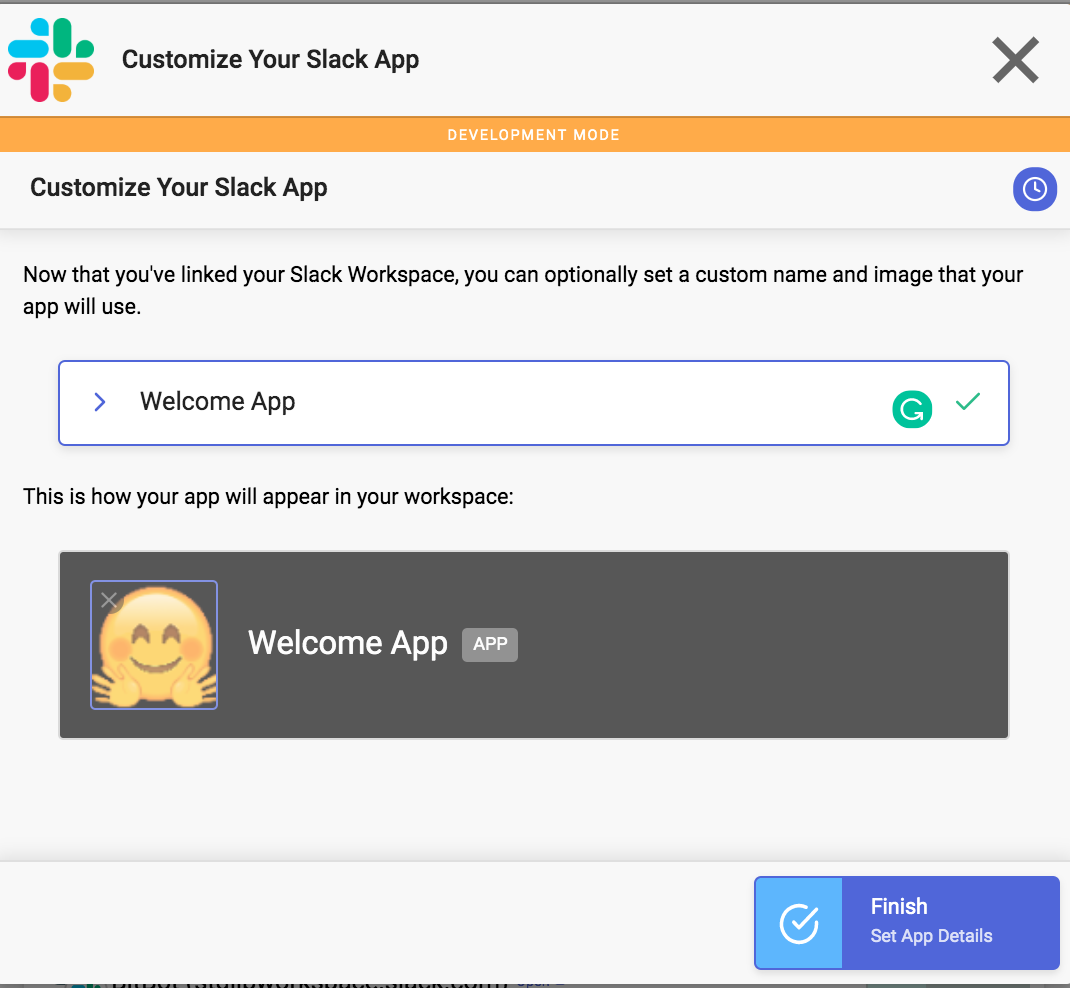Viewport: 1070px width, 988px height.
Task: Click into the Welcome App name field
Action: tap(533, 403)
